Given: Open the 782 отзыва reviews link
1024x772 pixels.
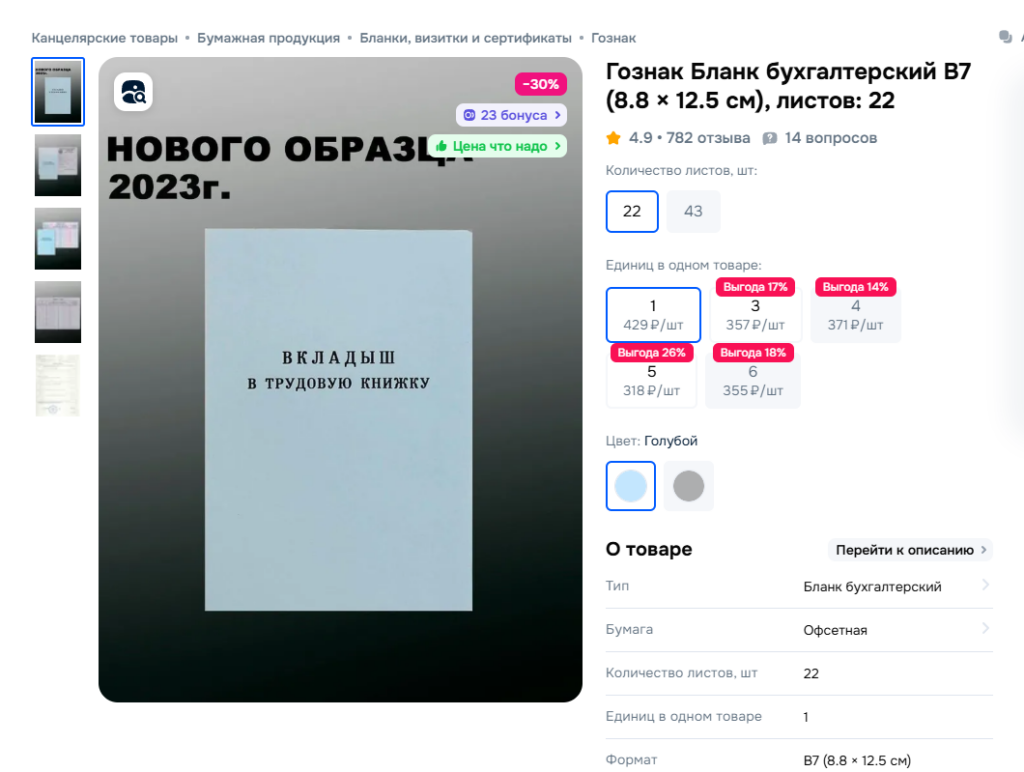Looking at the screenshot, I should point(708,138).
